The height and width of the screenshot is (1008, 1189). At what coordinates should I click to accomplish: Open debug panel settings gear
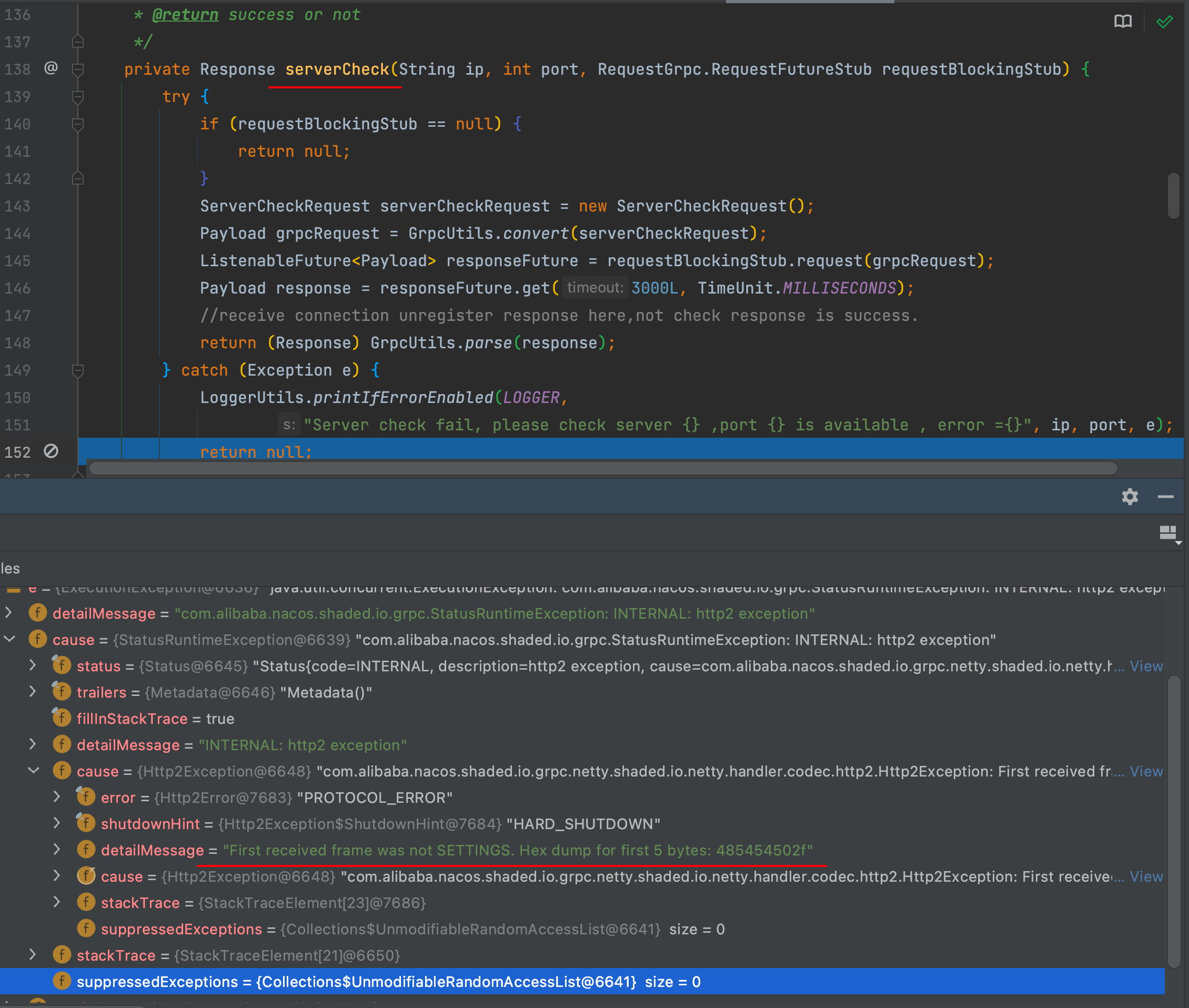[x=1130, y=497]
